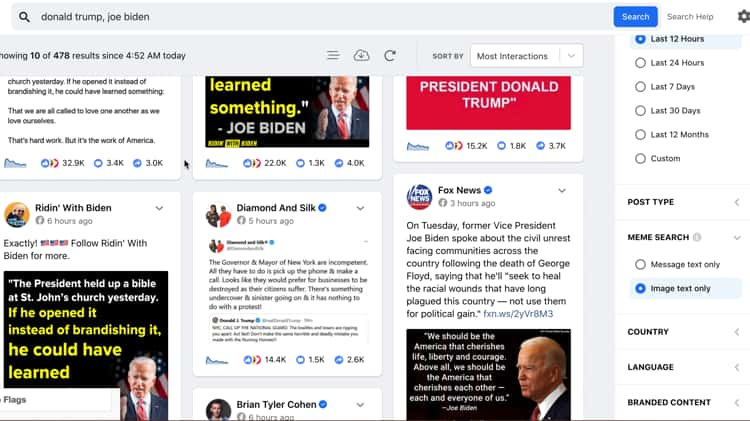Expand the Country filter section
This screenshot has height=421, width=750.
click(737, 332)
